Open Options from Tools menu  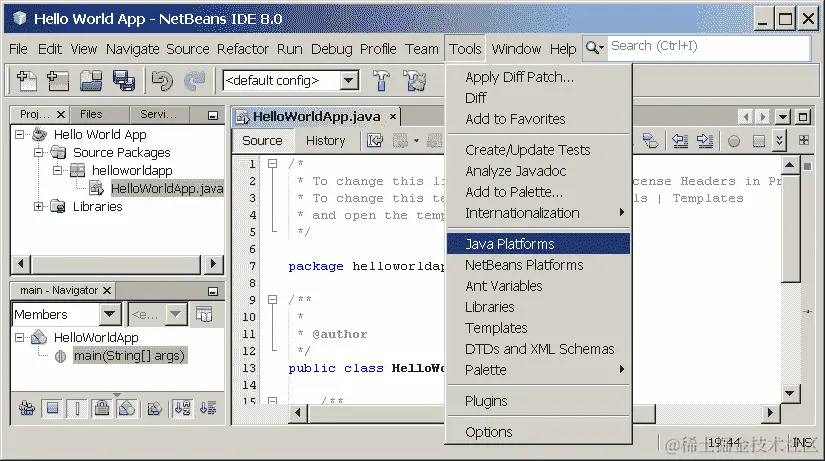pyautogui.click(x=538, y=432)
